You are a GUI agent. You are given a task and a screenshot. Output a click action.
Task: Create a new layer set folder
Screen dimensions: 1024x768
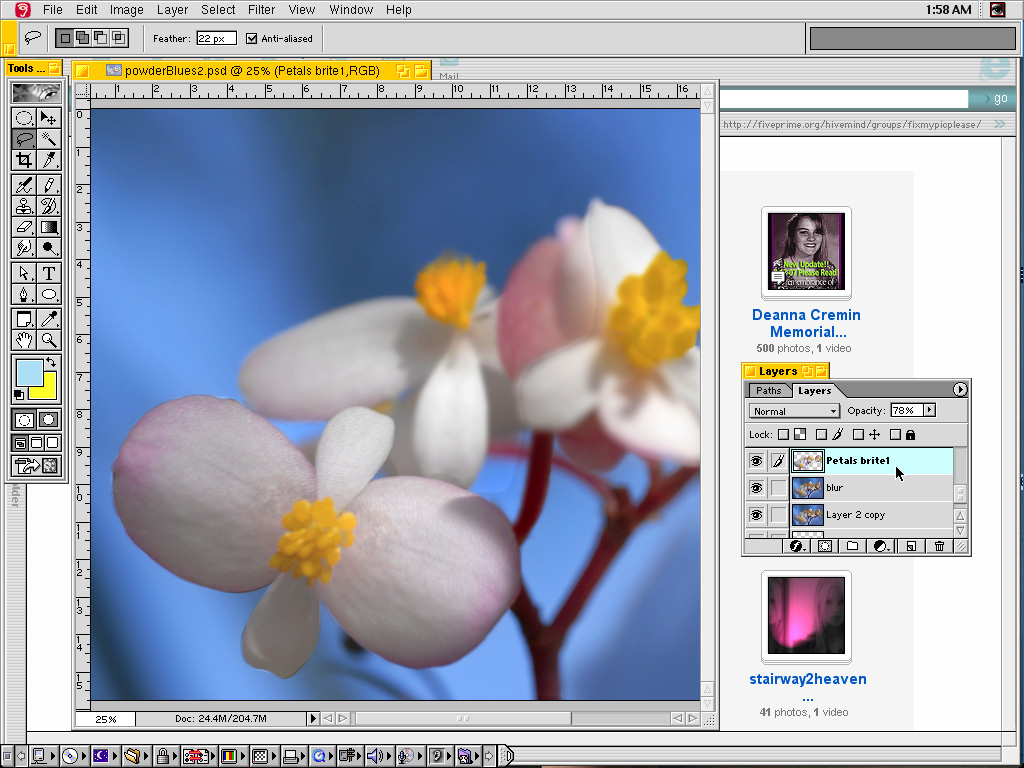tap(852, 546)
